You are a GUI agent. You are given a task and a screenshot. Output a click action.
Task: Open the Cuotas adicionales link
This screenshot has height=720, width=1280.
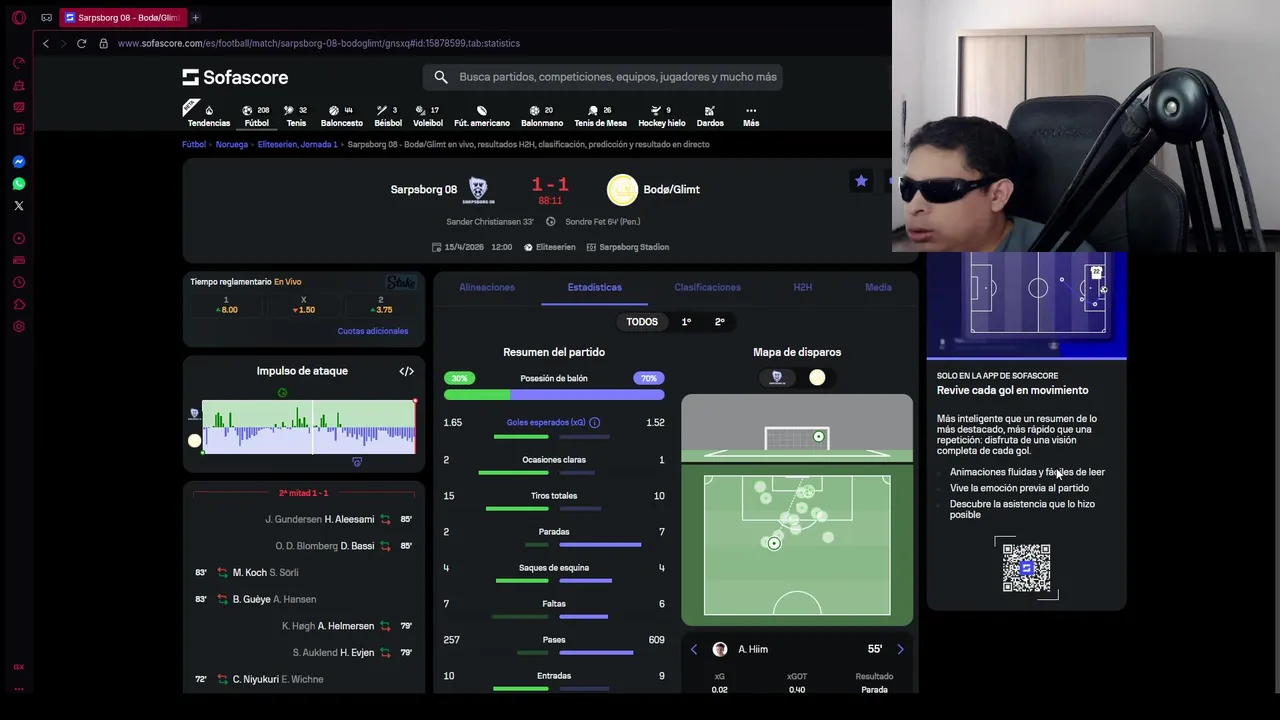click(x=373, y=331)
